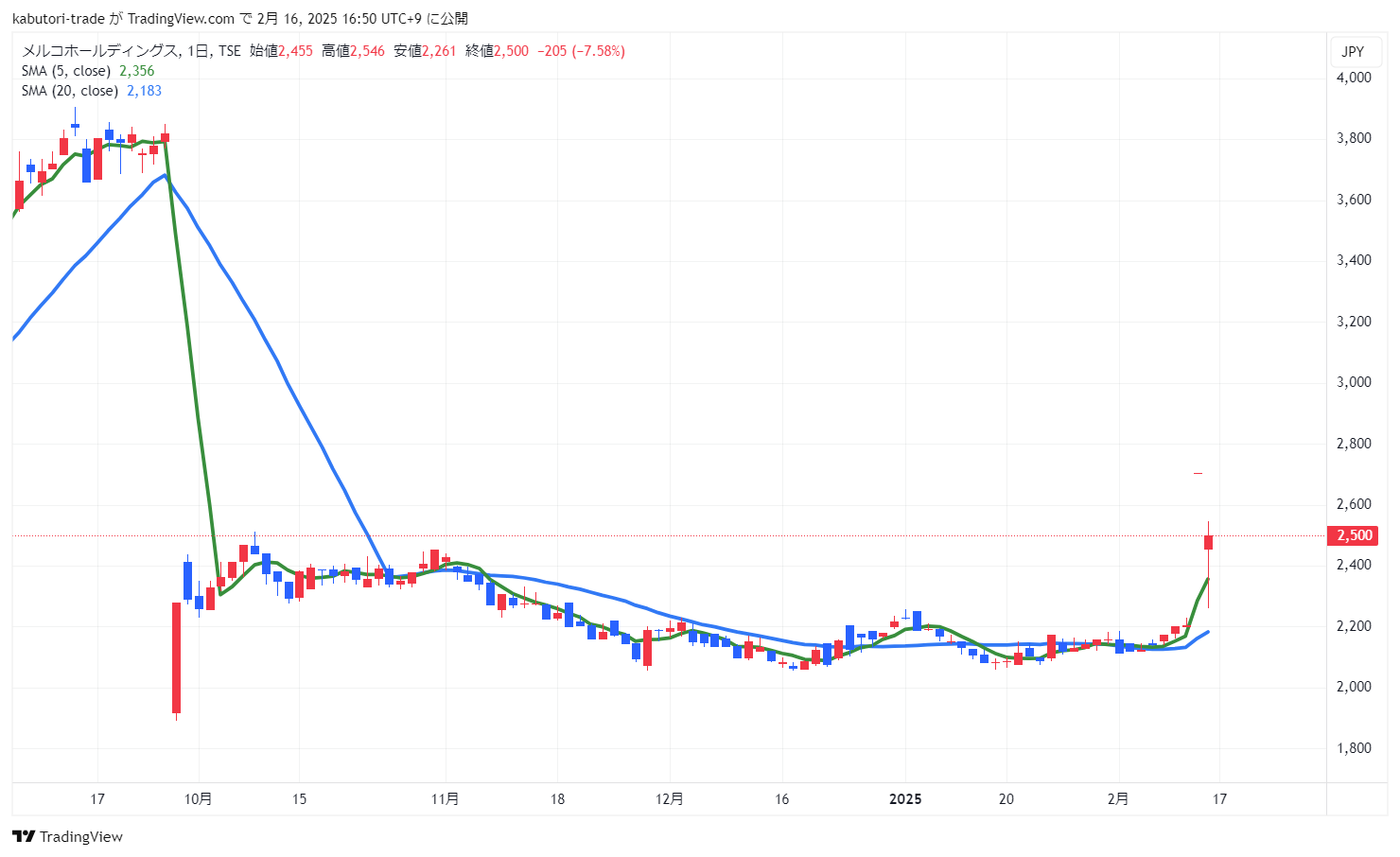Click the 2,600 price axis label
1400x857 pixels.
tap(1354, 504)
